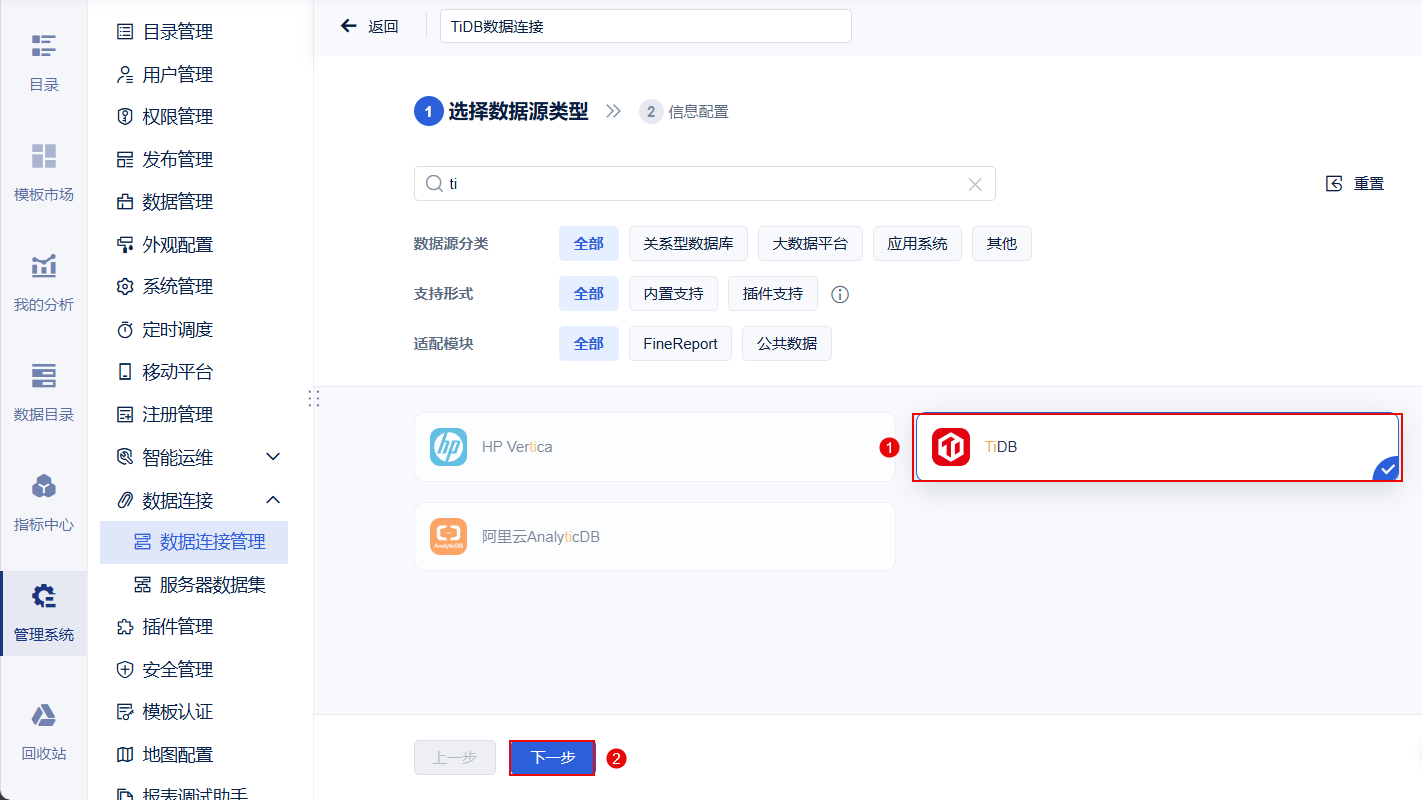Screen dimensions: 1422x800
Task: Toggle the 内置支持 support filter
Action: click(673, 294)
